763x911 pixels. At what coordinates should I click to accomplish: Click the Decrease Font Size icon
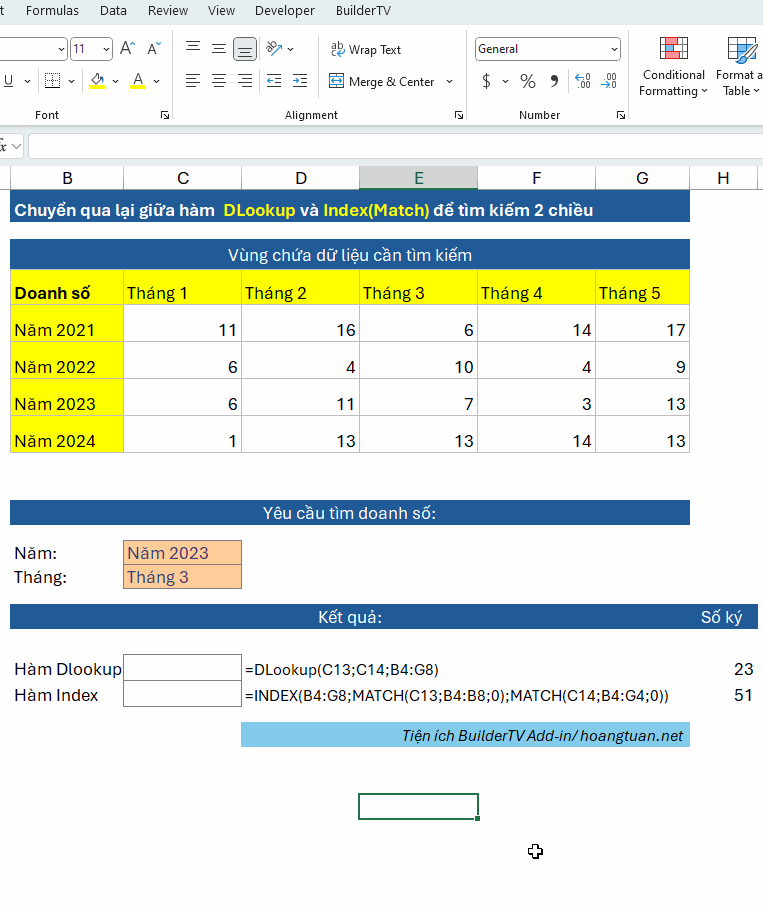pyautogui.click(x=154, y=49)
